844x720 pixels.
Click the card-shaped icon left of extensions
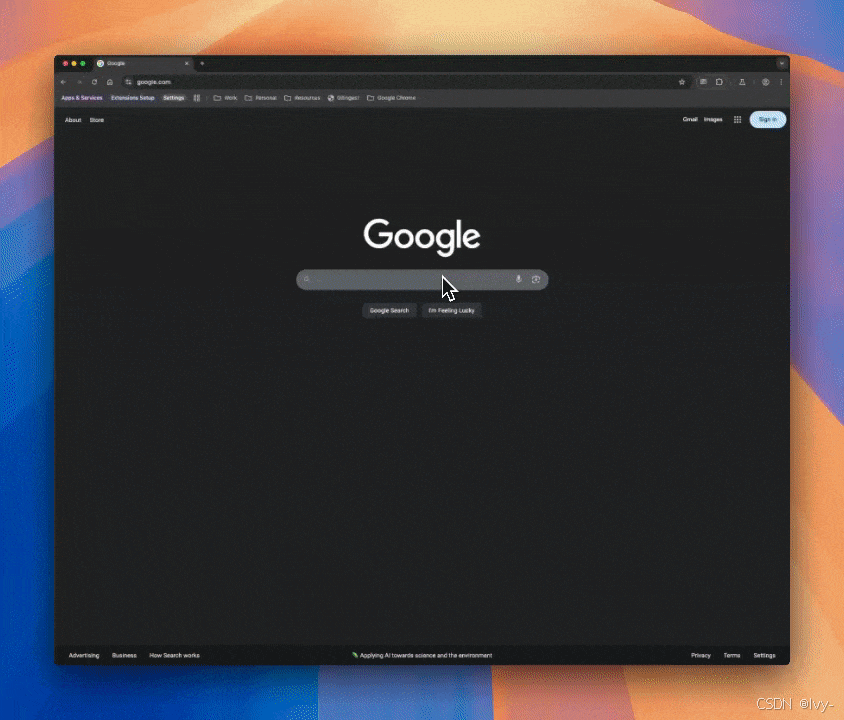(703, 82)
